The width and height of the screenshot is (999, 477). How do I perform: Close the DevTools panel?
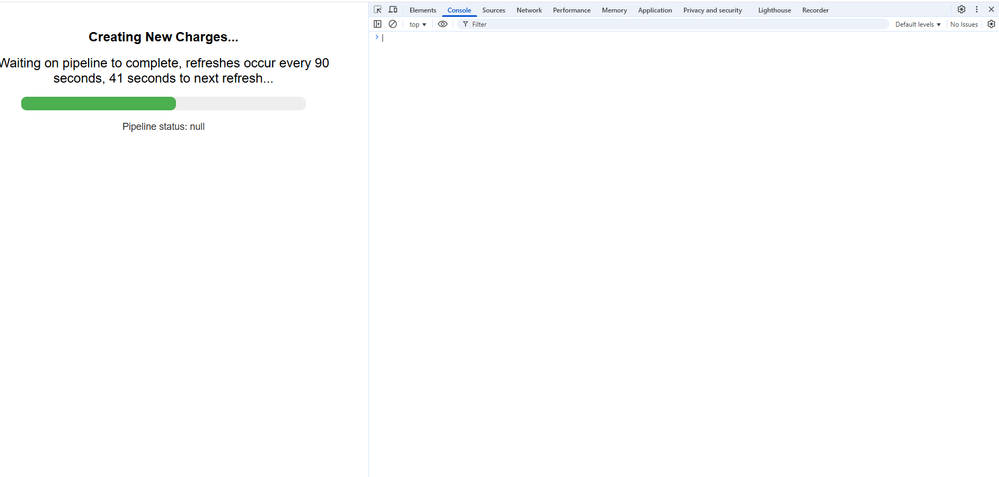991,10
